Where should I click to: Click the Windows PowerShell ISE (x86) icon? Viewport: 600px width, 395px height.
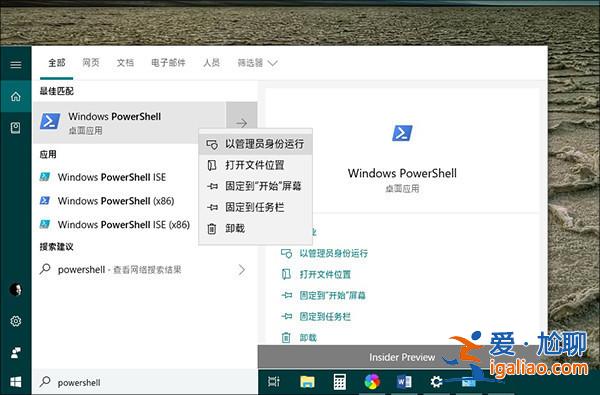45,224
